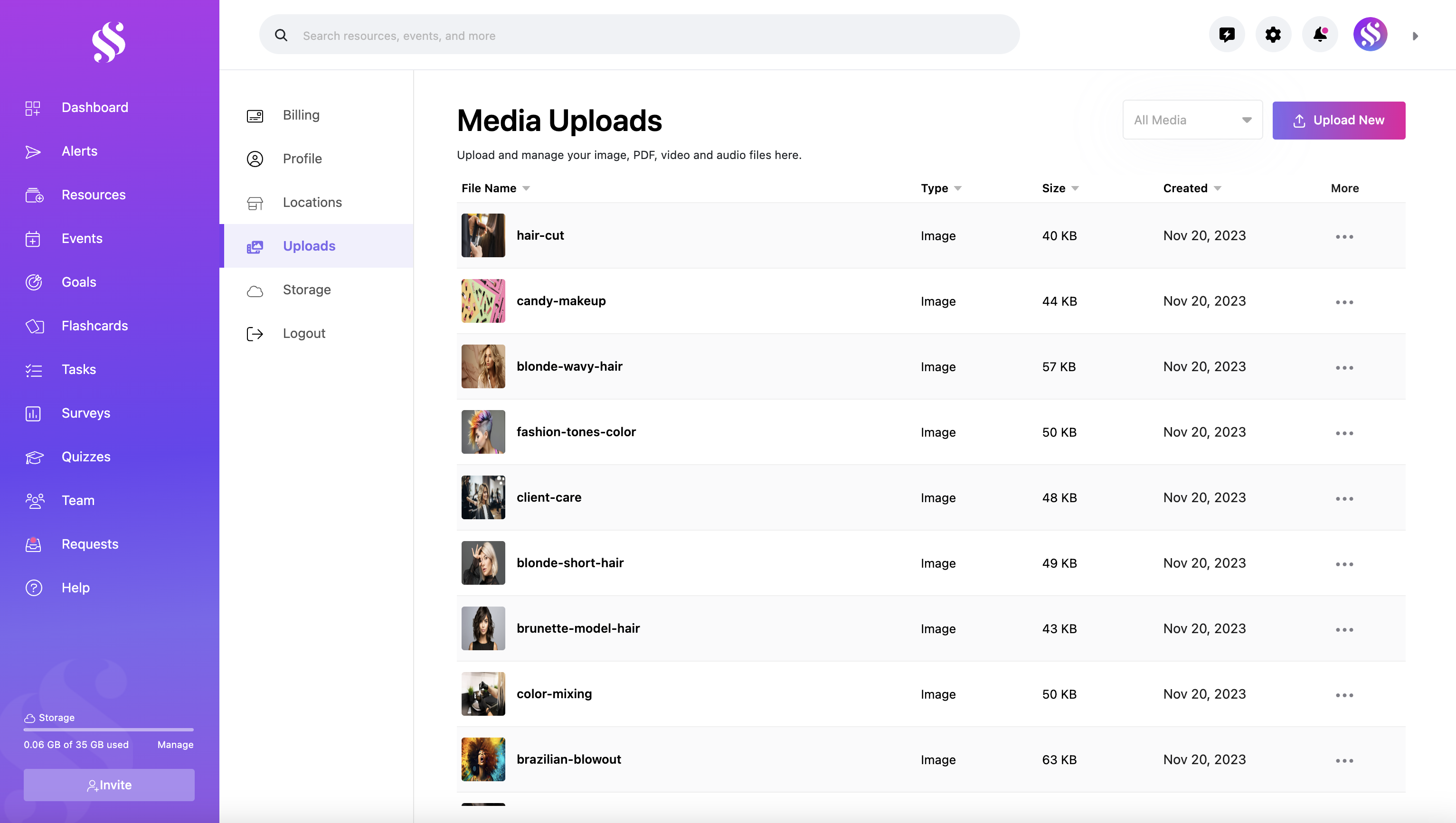Viewport: 1456px width, 823px height.
Task: Open the fashion-tones-color thumbnail
Action: [483, 432]
